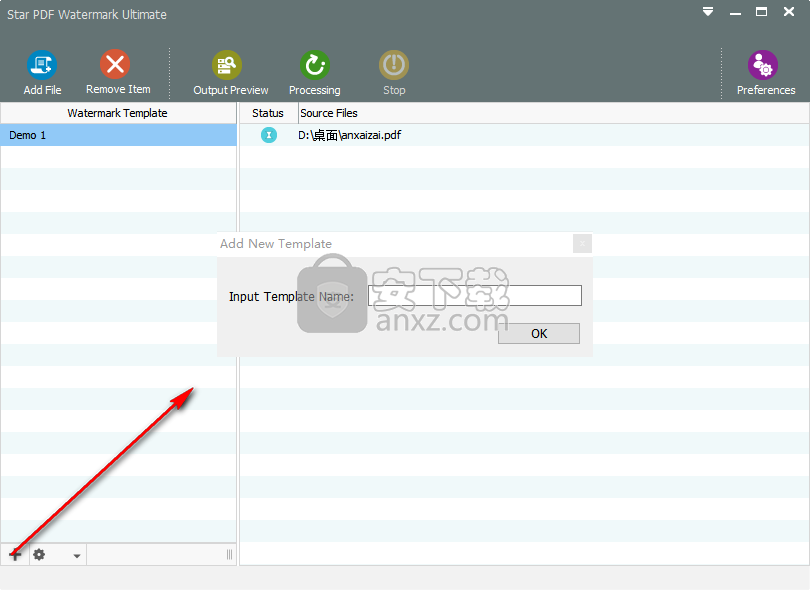
Task: Click the Add File toolbar icon
Action: (x=42, y=65)
